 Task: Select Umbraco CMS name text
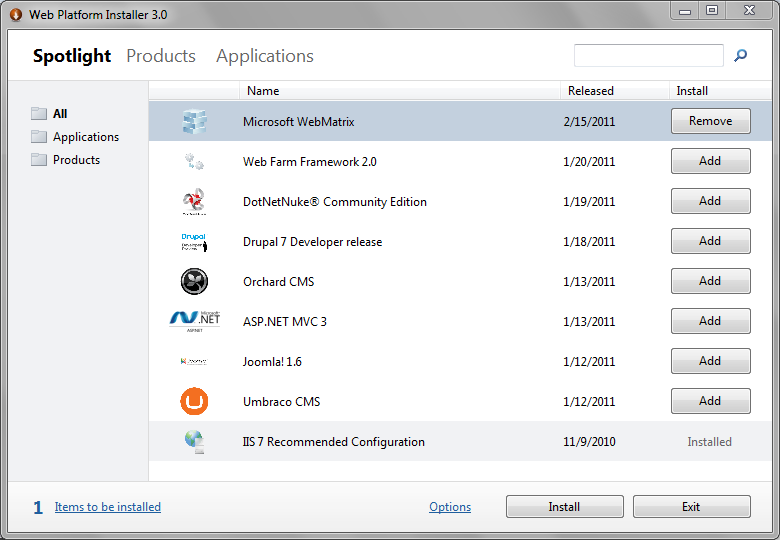pyautogui.click(x=282, y=402)
